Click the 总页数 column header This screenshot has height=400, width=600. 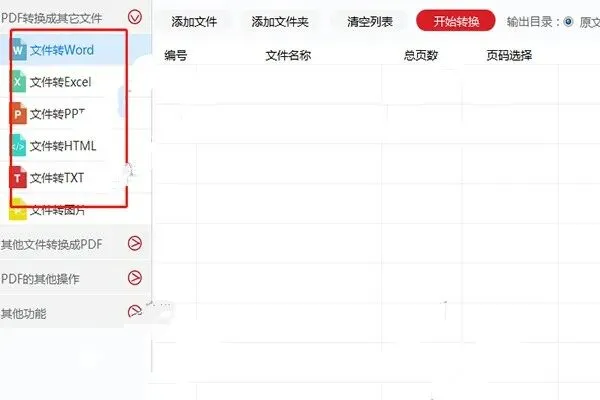[421, 56]
